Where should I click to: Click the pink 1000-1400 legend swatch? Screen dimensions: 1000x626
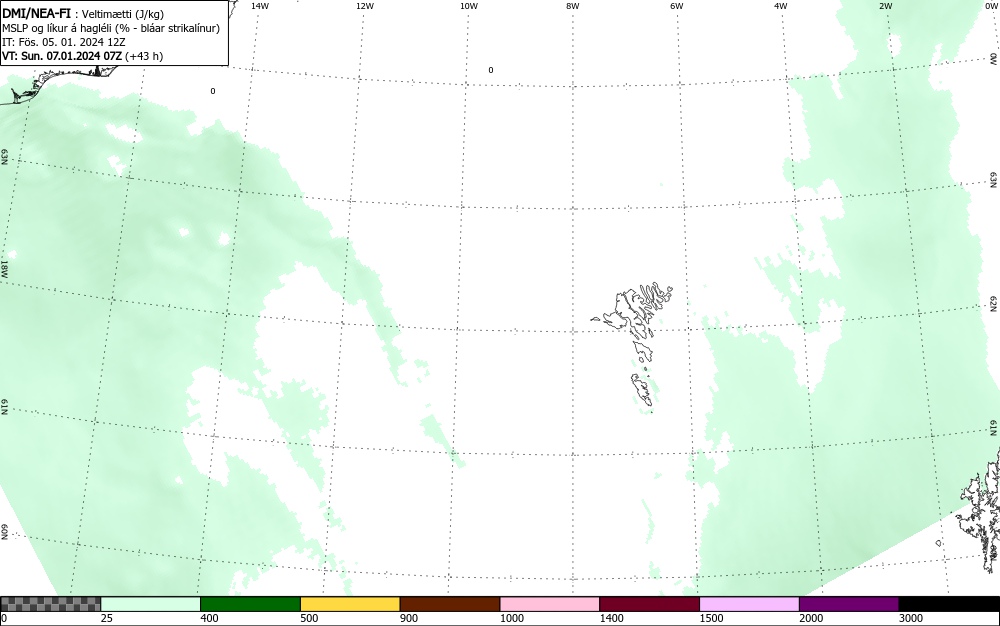pyautogui.click(x=550, y=604)
